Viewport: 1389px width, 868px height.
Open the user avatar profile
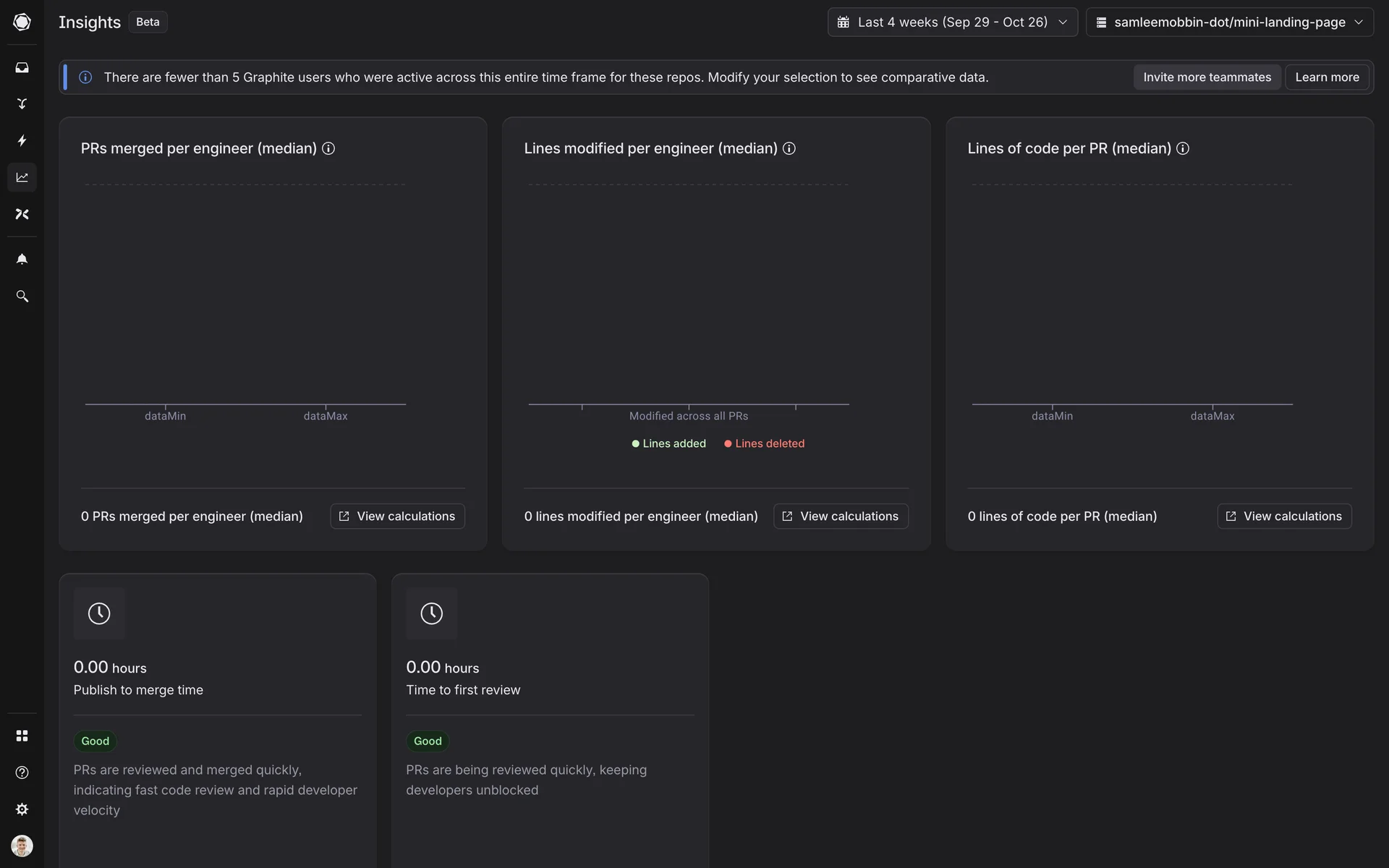[22, 846]
